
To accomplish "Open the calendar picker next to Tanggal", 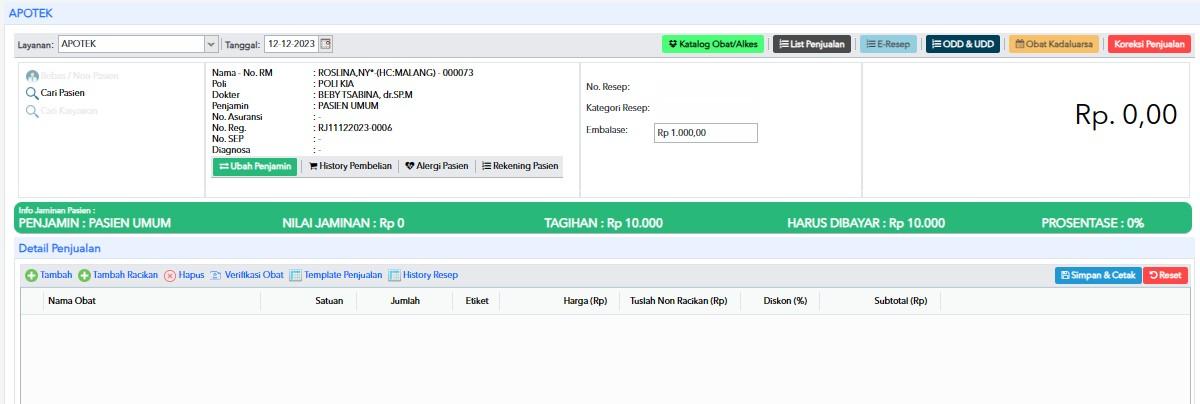I will click(x=325, y=44).
